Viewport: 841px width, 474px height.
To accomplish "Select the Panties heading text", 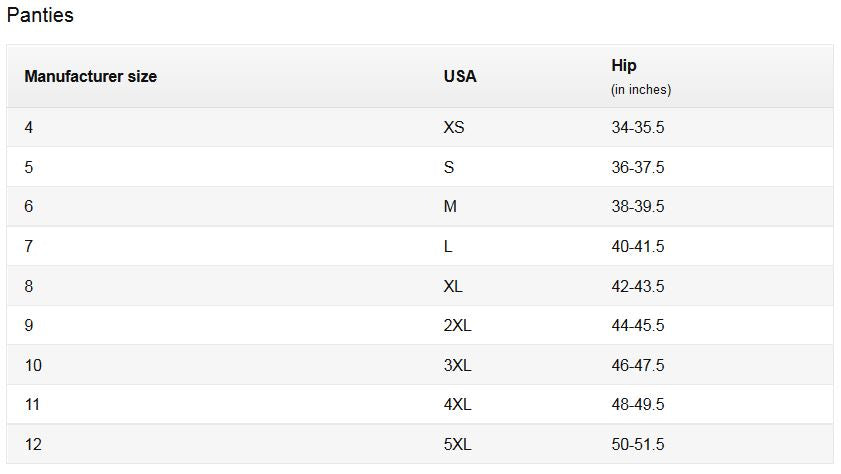I will point(40,15).
